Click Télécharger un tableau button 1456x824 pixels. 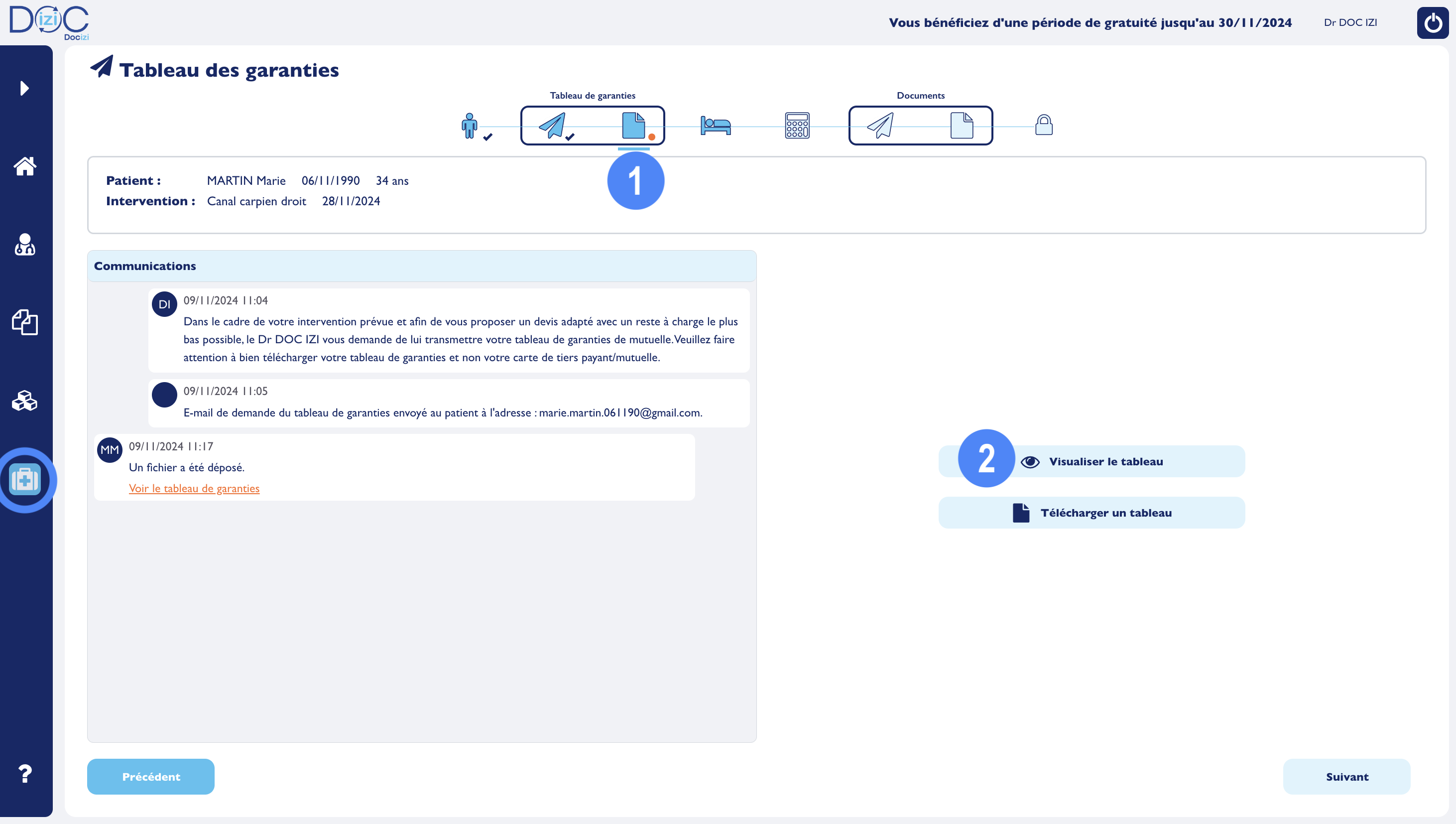pos(1092,513)
